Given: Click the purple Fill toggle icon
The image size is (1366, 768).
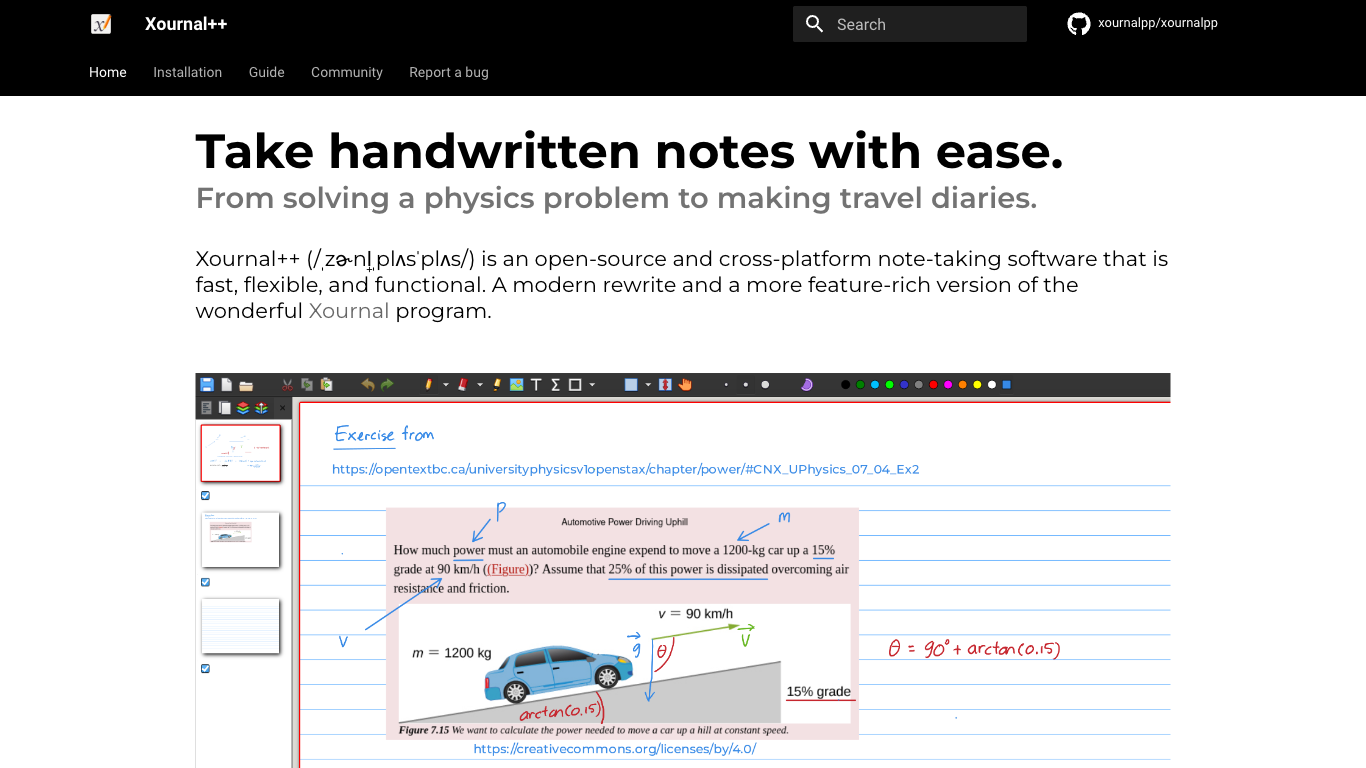Looking at the screenshot, I should pos(806,385).
